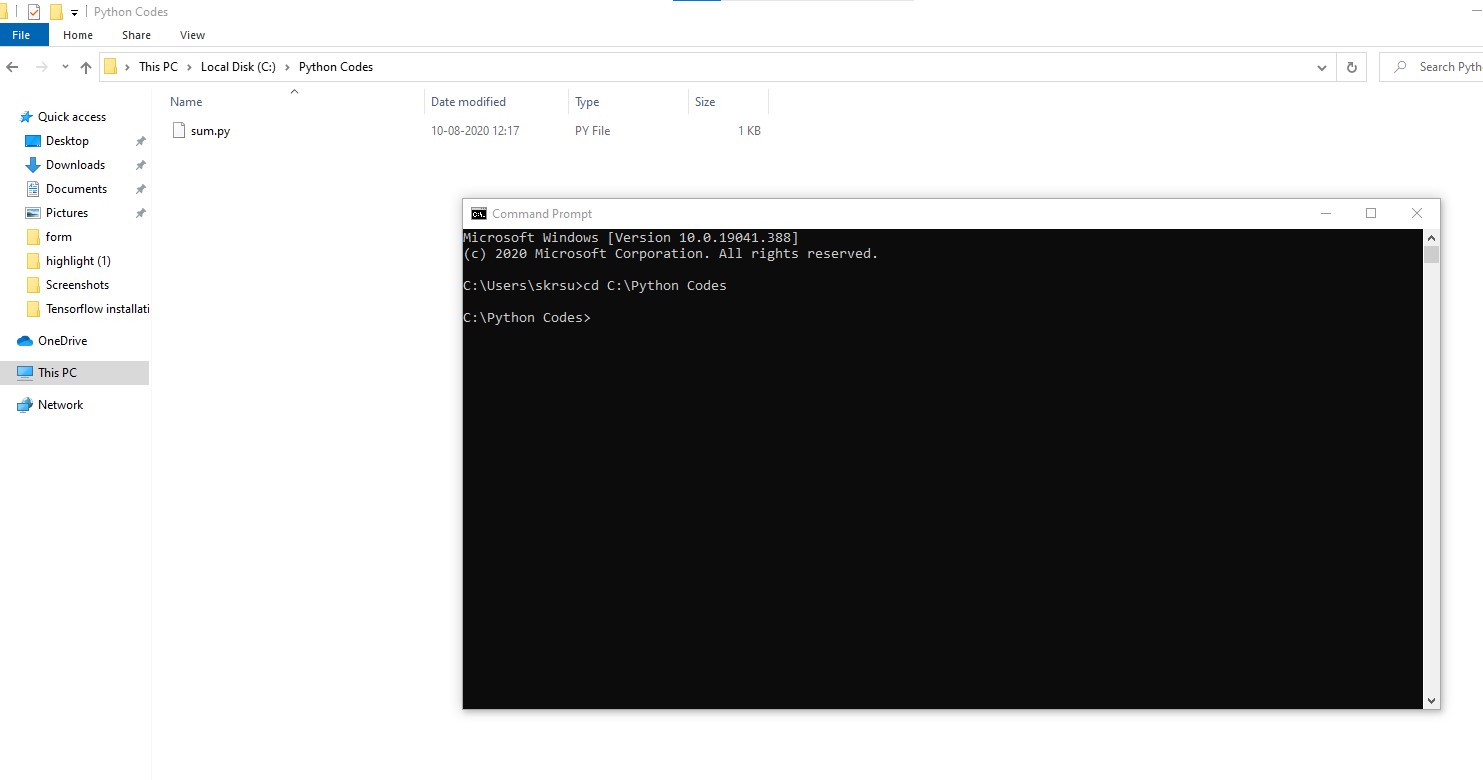Open the Customize Quick Access Toolbar dropdown

pos(75,13)
